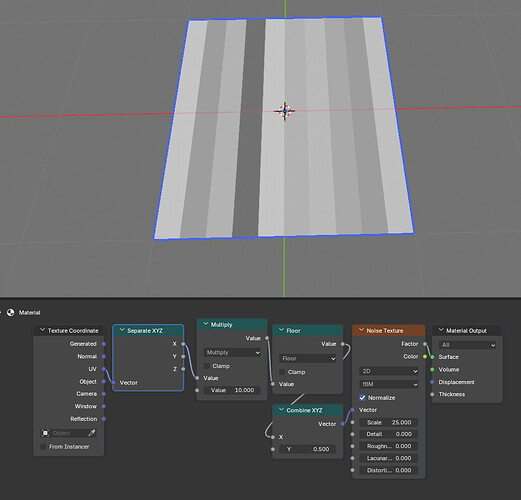Image resolution: width=521 pixels, height=500 pixels.
Task: Collapse the Separate XYZ node
Action: 122,330
